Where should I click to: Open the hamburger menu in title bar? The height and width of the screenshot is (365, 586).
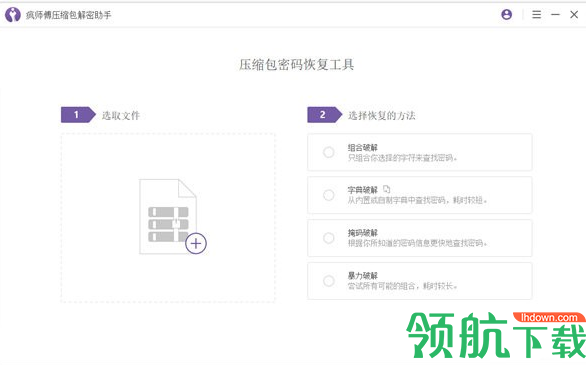(x=536, y=15)
